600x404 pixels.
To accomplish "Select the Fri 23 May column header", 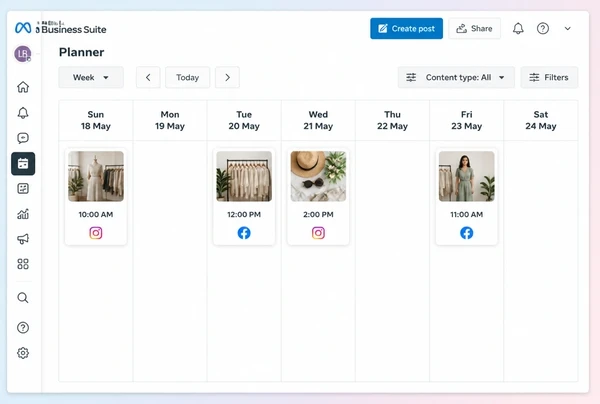I will click(466, 120).
